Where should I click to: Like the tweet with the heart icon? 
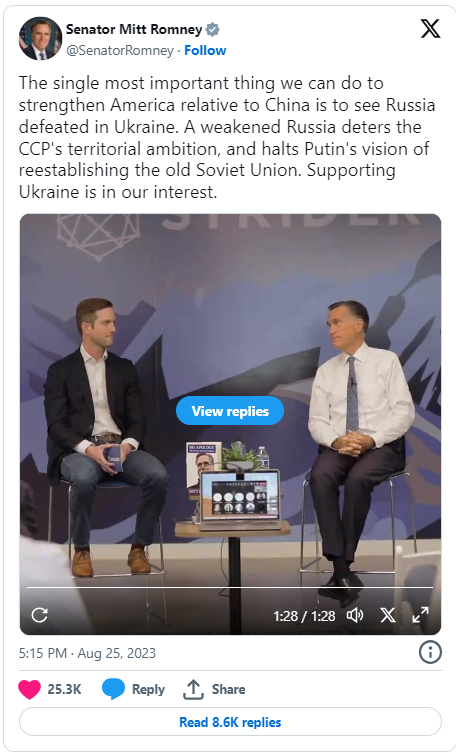tap(29, 689)
